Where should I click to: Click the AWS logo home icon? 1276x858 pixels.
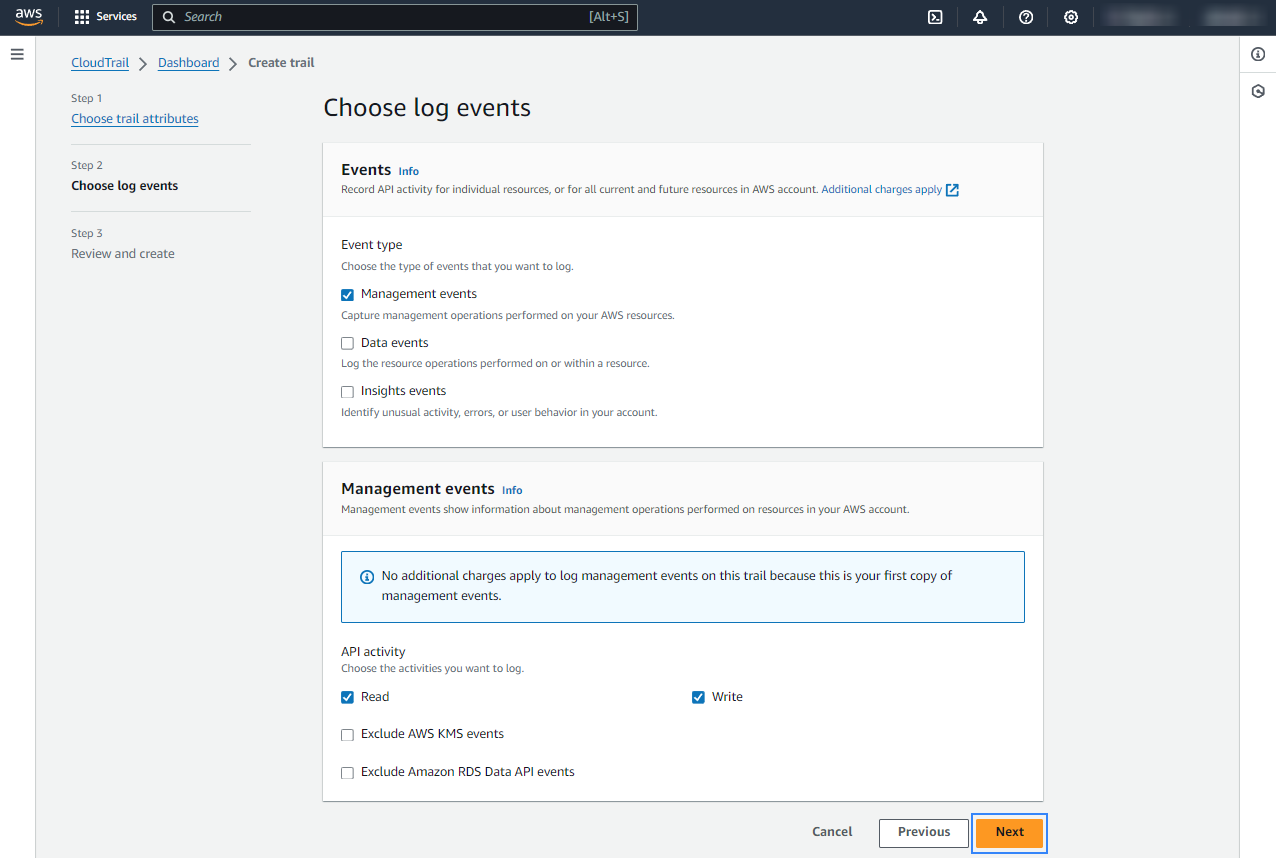click(x=29, y=17)
